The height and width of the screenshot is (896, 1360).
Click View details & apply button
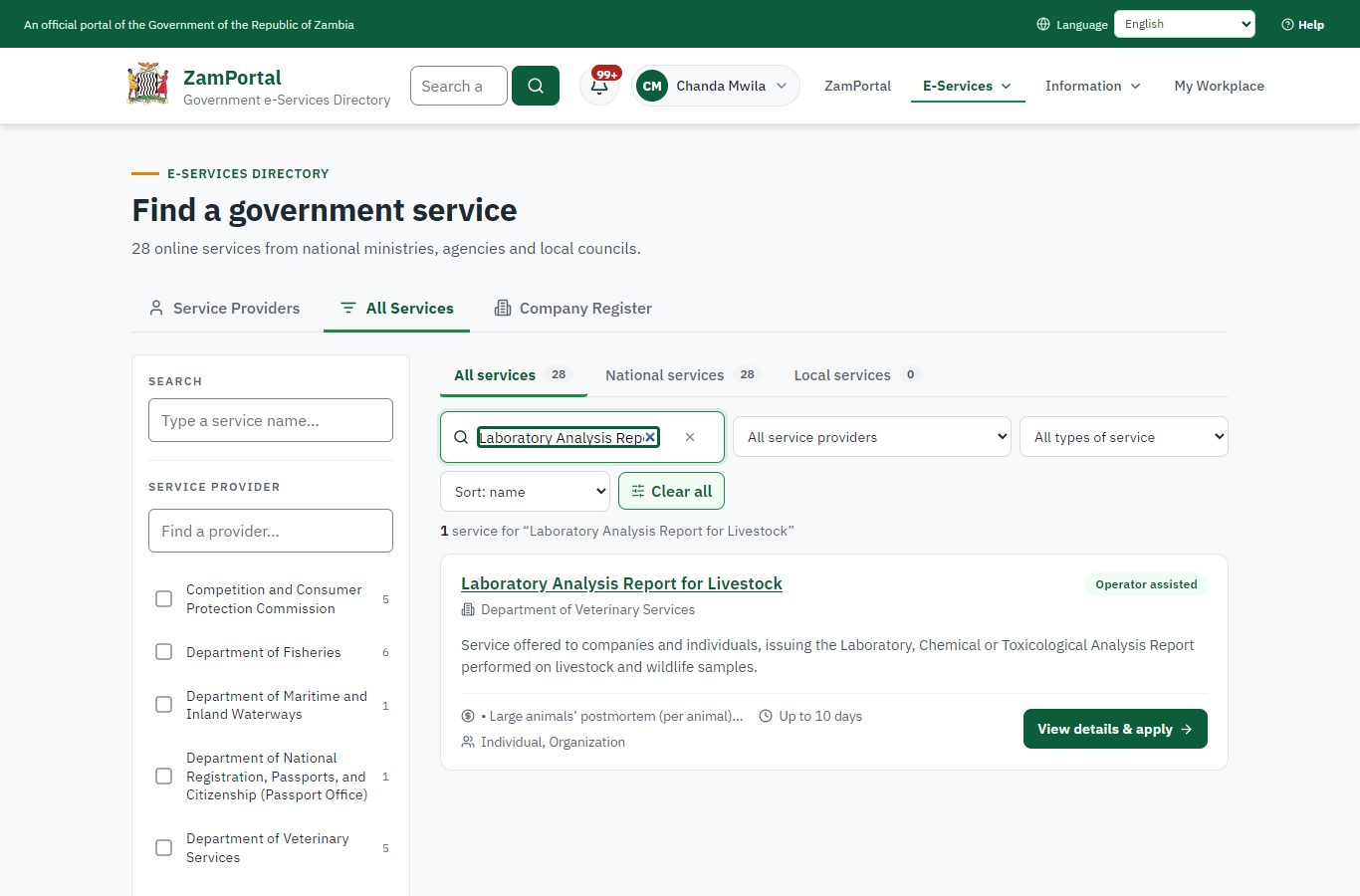[1115, 729]
